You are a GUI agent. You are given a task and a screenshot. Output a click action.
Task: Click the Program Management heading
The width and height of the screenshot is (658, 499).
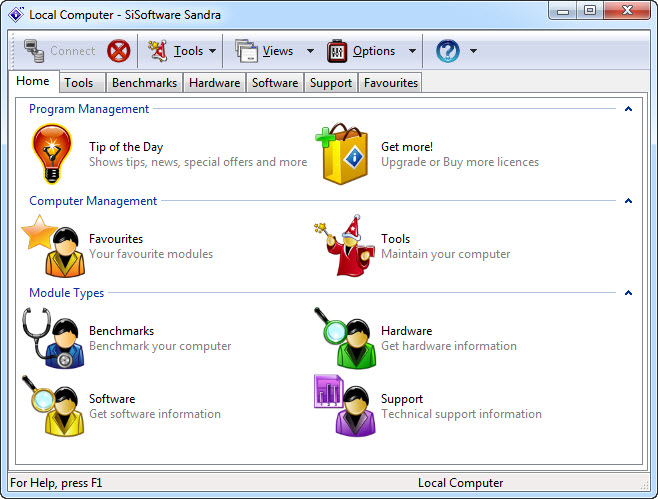coord(89,109)
